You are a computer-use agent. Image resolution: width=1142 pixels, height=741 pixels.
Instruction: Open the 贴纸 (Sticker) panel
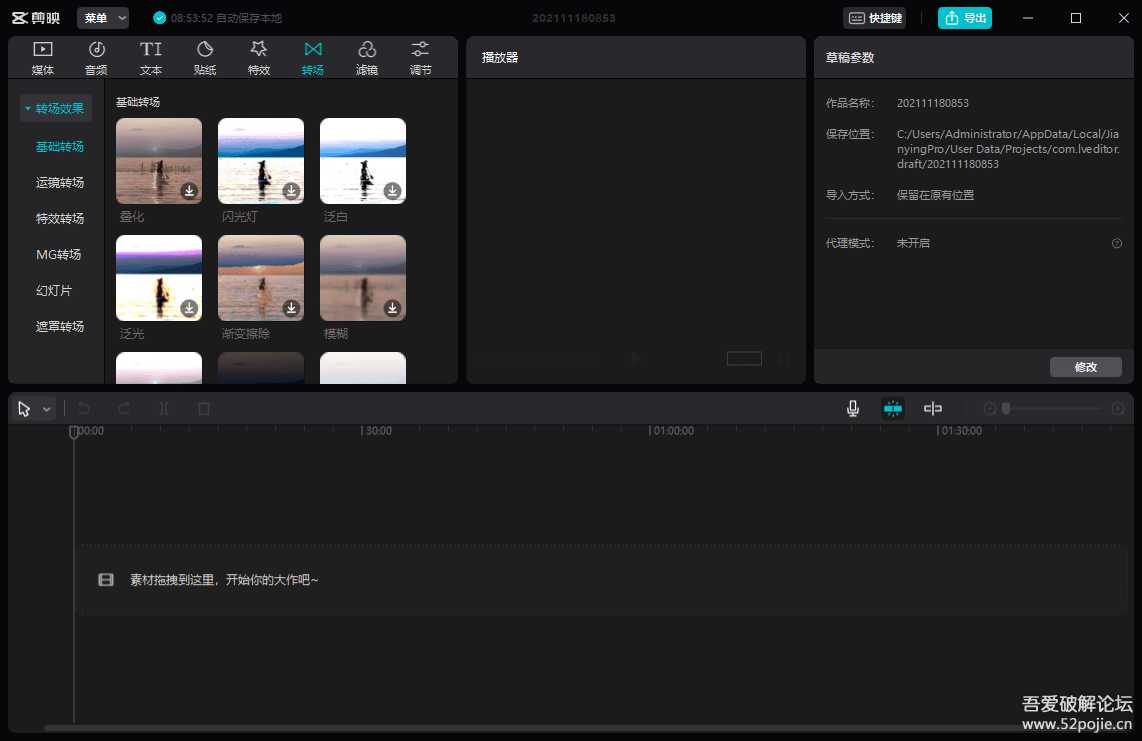(x=204, y=56)
